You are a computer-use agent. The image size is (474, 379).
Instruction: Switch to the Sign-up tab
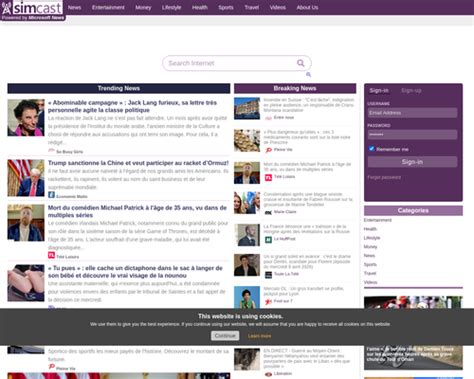(411, 90)
